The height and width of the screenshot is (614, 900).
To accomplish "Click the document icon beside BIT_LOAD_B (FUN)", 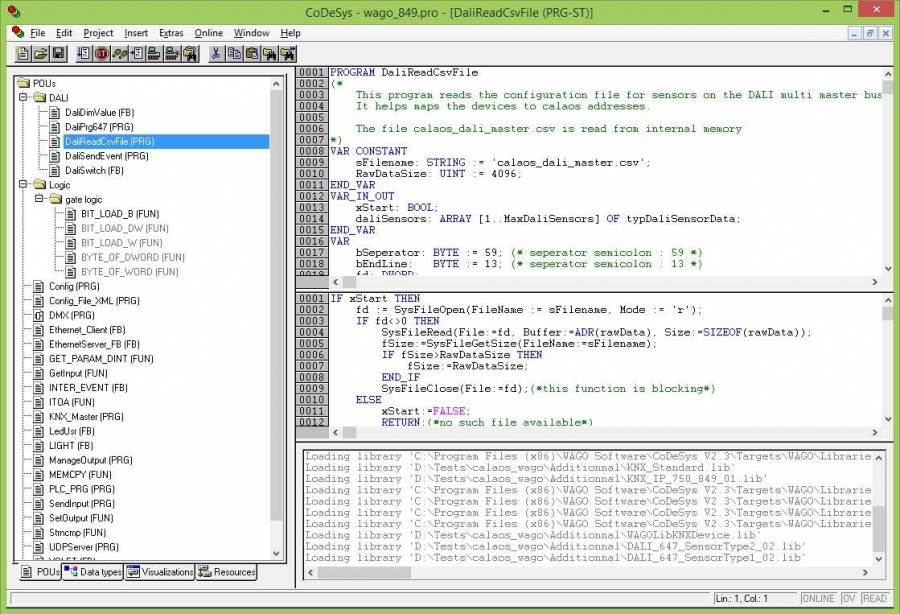I will coord(71,214).
